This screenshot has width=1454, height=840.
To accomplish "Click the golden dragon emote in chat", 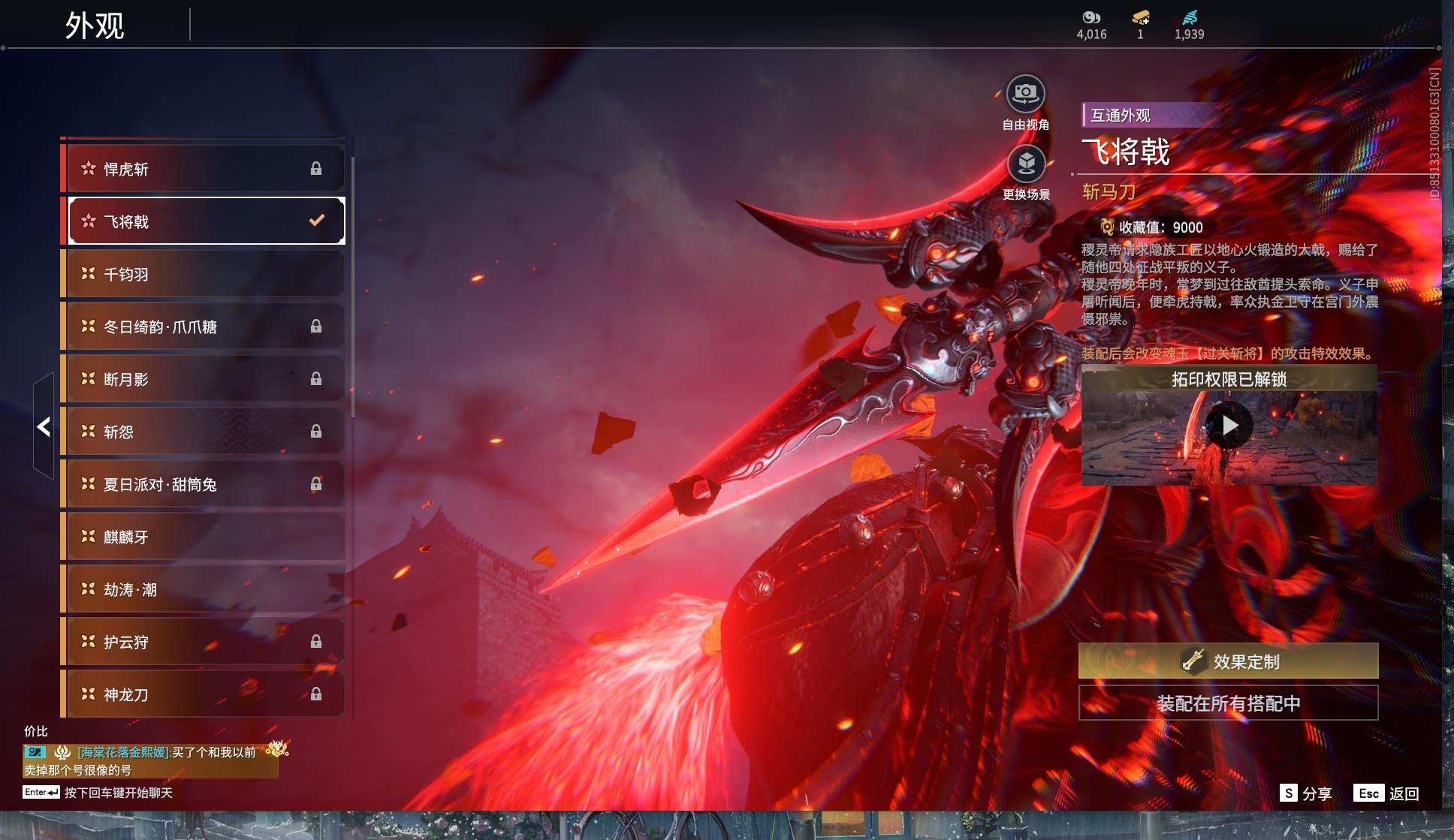I will [x=277, y=748].
